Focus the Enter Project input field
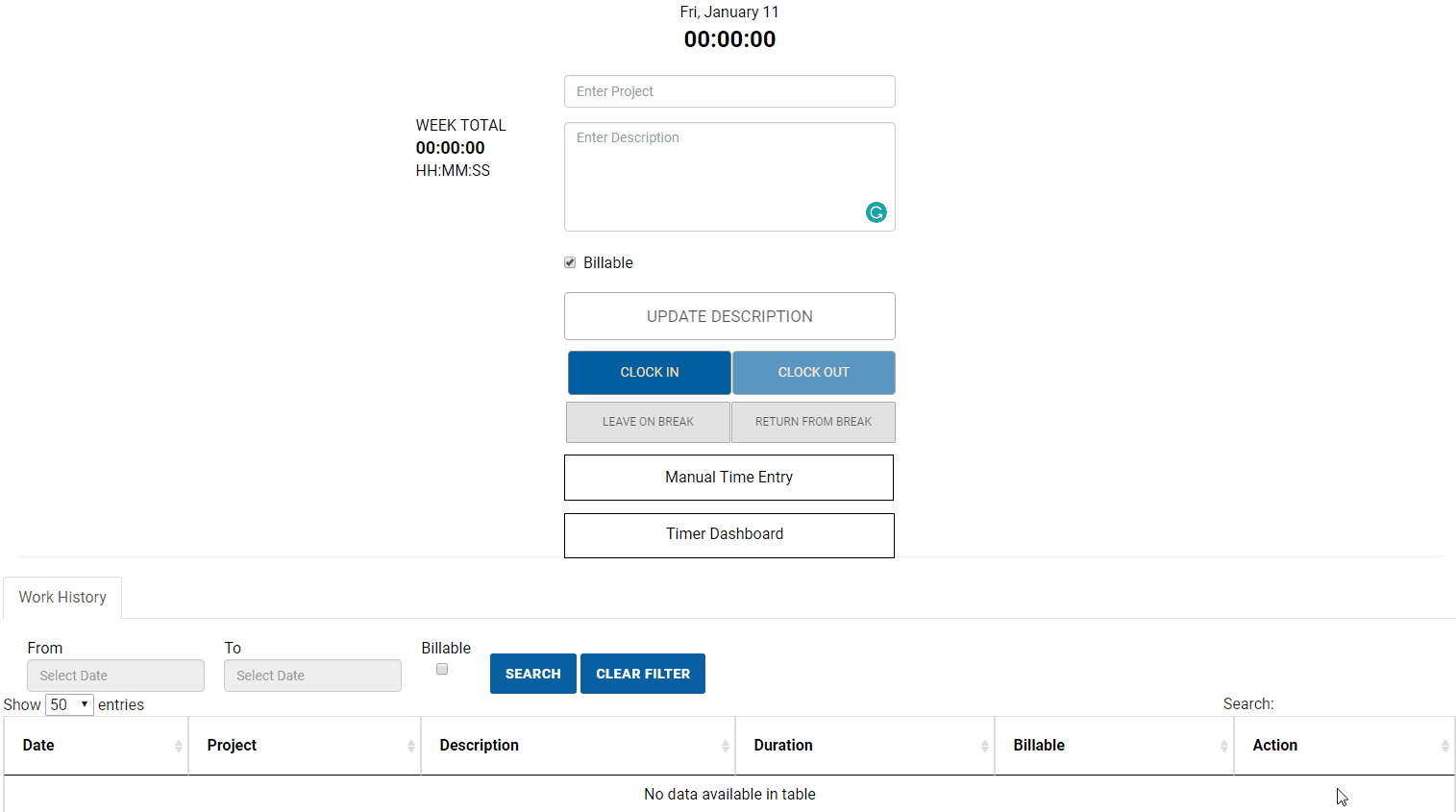Viewport: 1456px width, 812px height. click(729, 91)
